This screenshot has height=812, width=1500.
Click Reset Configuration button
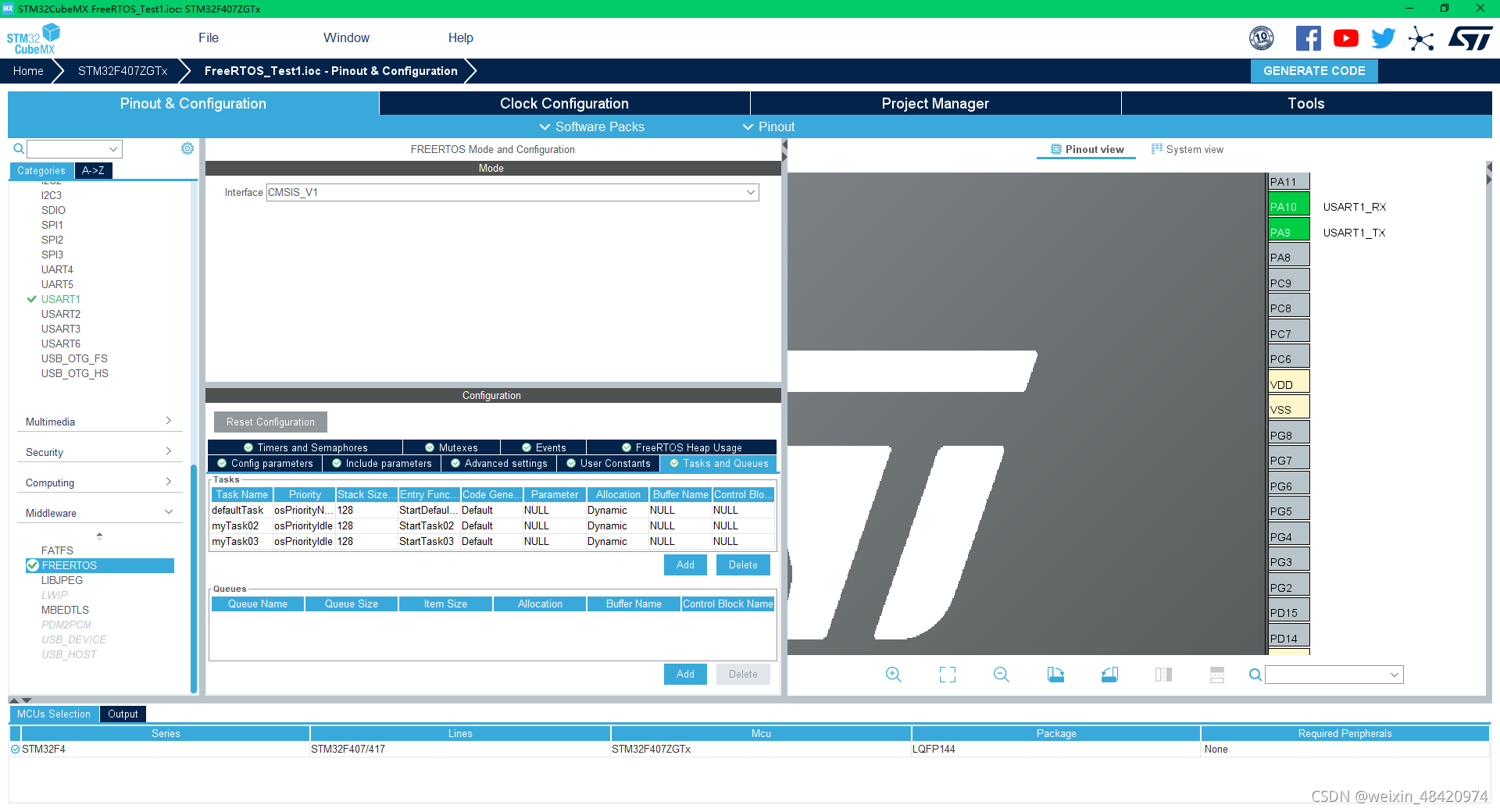(x=270, y=422)
